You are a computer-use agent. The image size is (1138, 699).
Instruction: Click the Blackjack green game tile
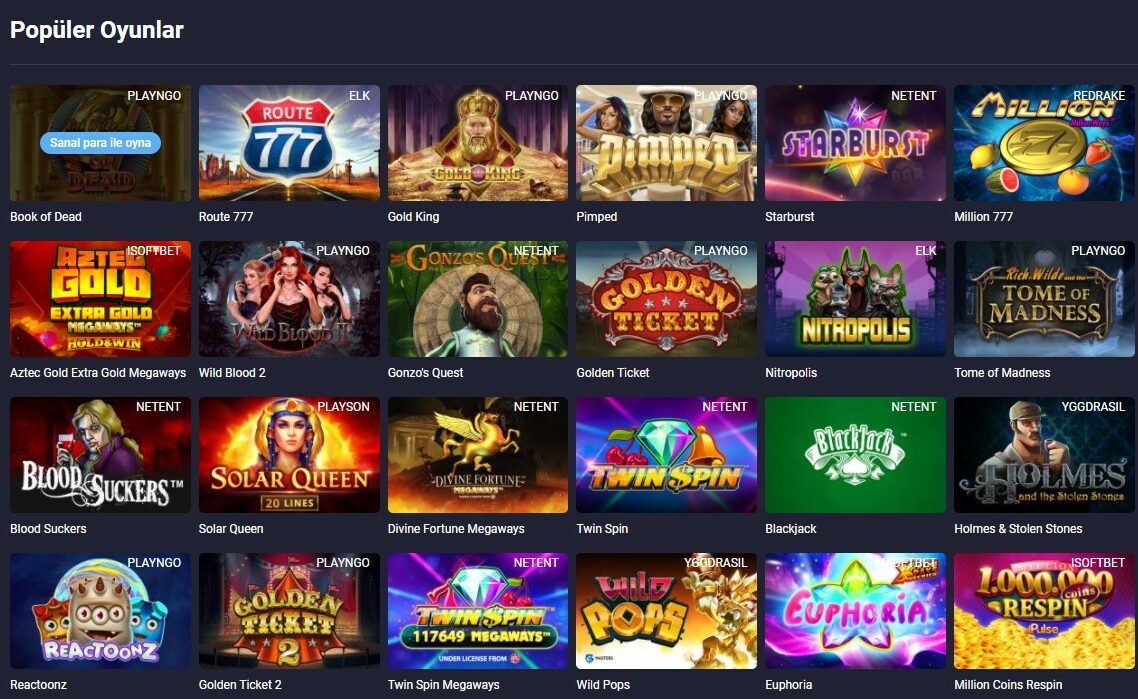pos(855,455)
